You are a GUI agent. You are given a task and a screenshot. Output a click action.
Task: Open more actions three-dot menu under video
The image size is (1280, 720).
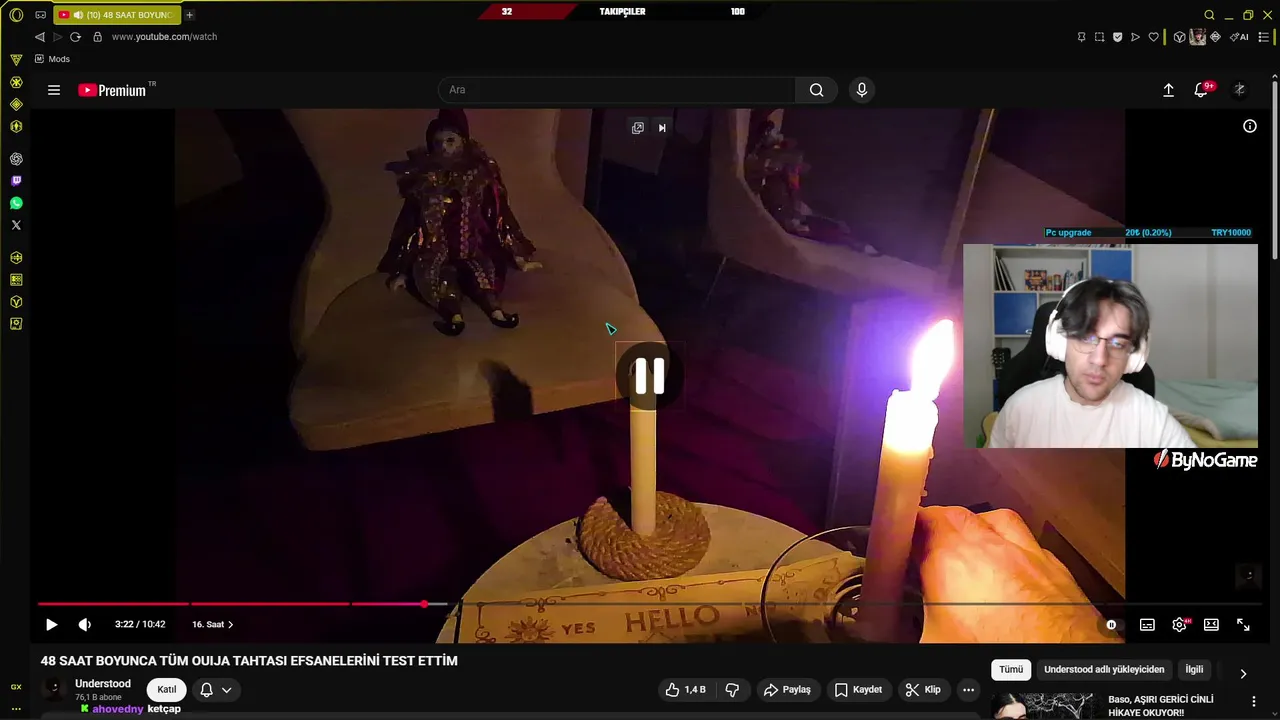pyautogui.click(x=968, y=689)
